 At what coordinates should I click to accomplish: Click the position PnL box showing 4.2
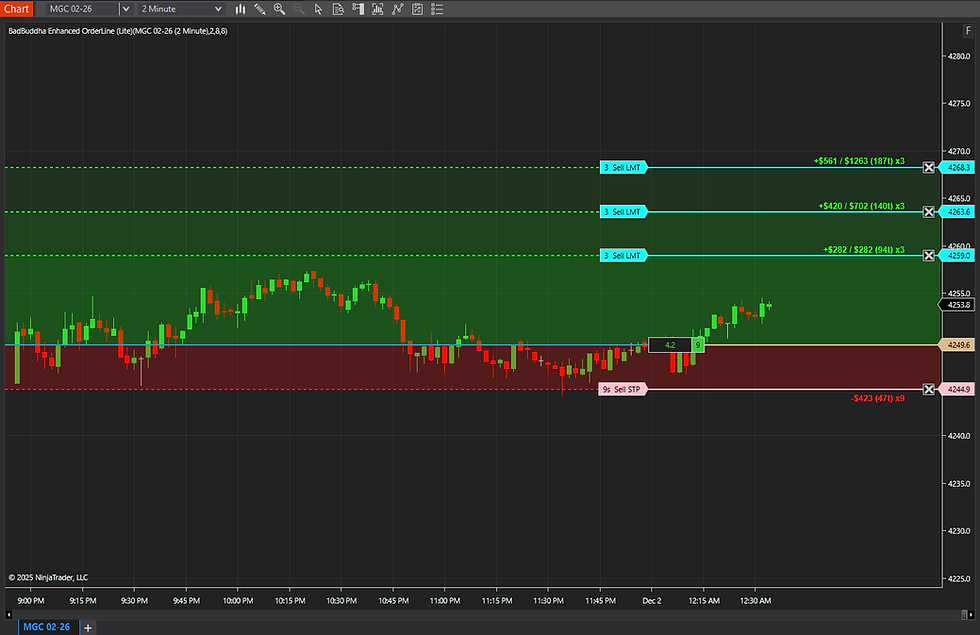click(x=670, y=345)
